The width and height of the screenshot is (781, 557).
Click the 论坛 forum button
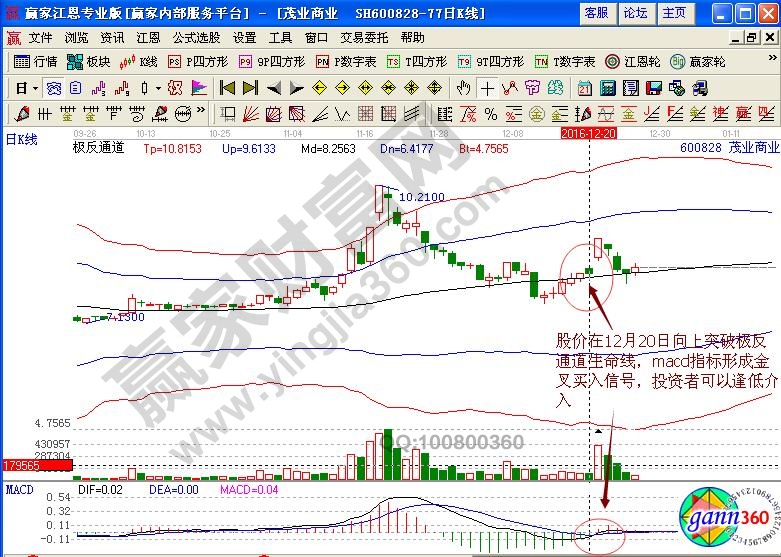[x=636, y=13]
